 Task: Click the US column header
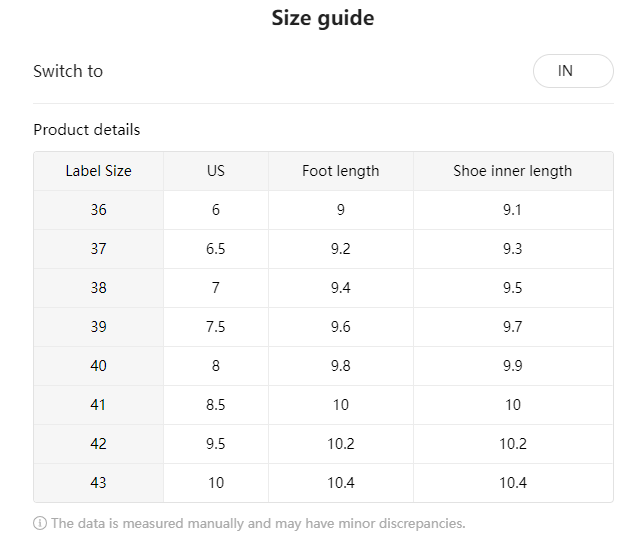[216, 171]
